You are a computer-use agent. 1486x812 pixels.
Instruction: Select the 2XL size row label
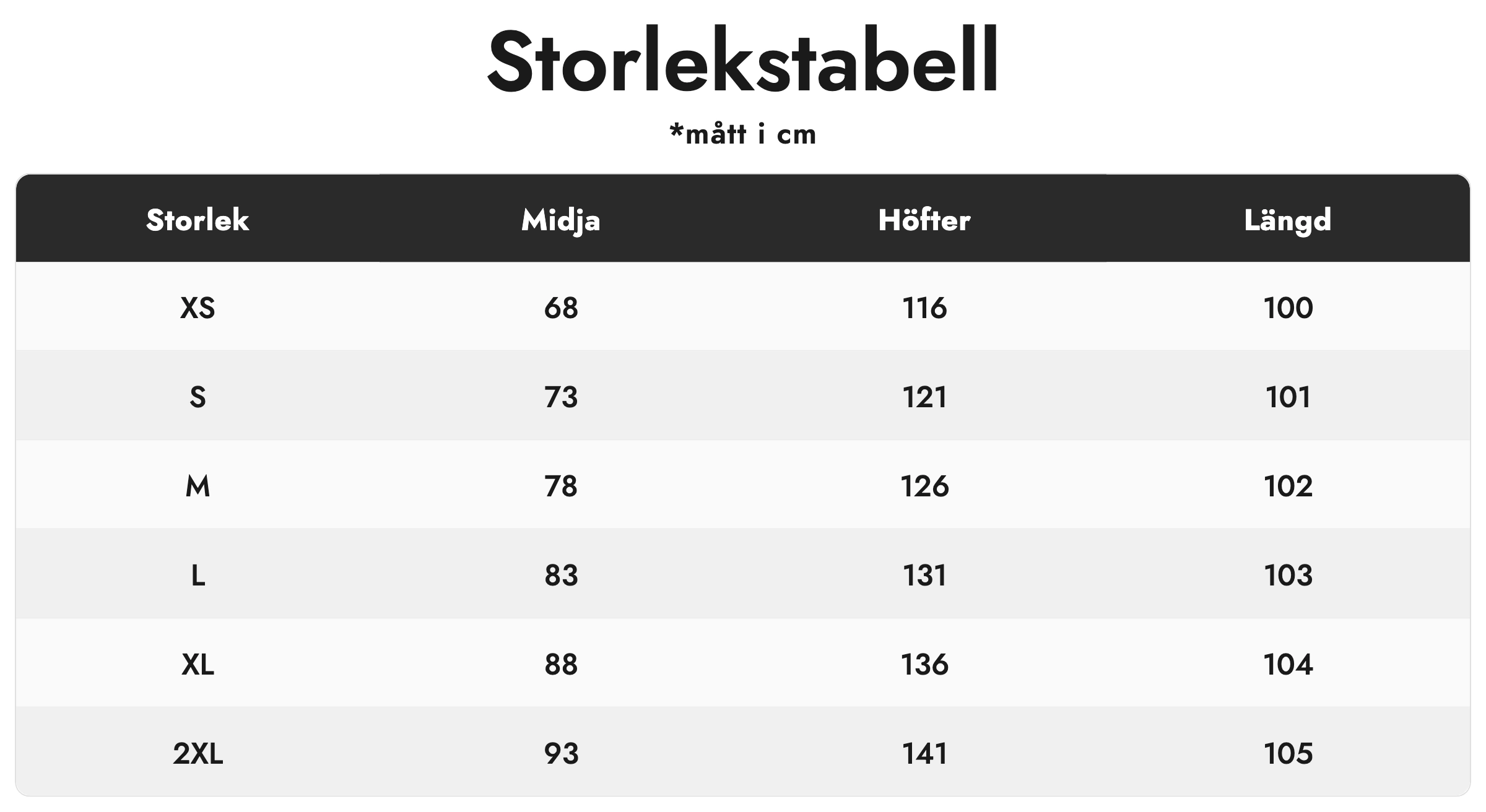tap(198, 754)
